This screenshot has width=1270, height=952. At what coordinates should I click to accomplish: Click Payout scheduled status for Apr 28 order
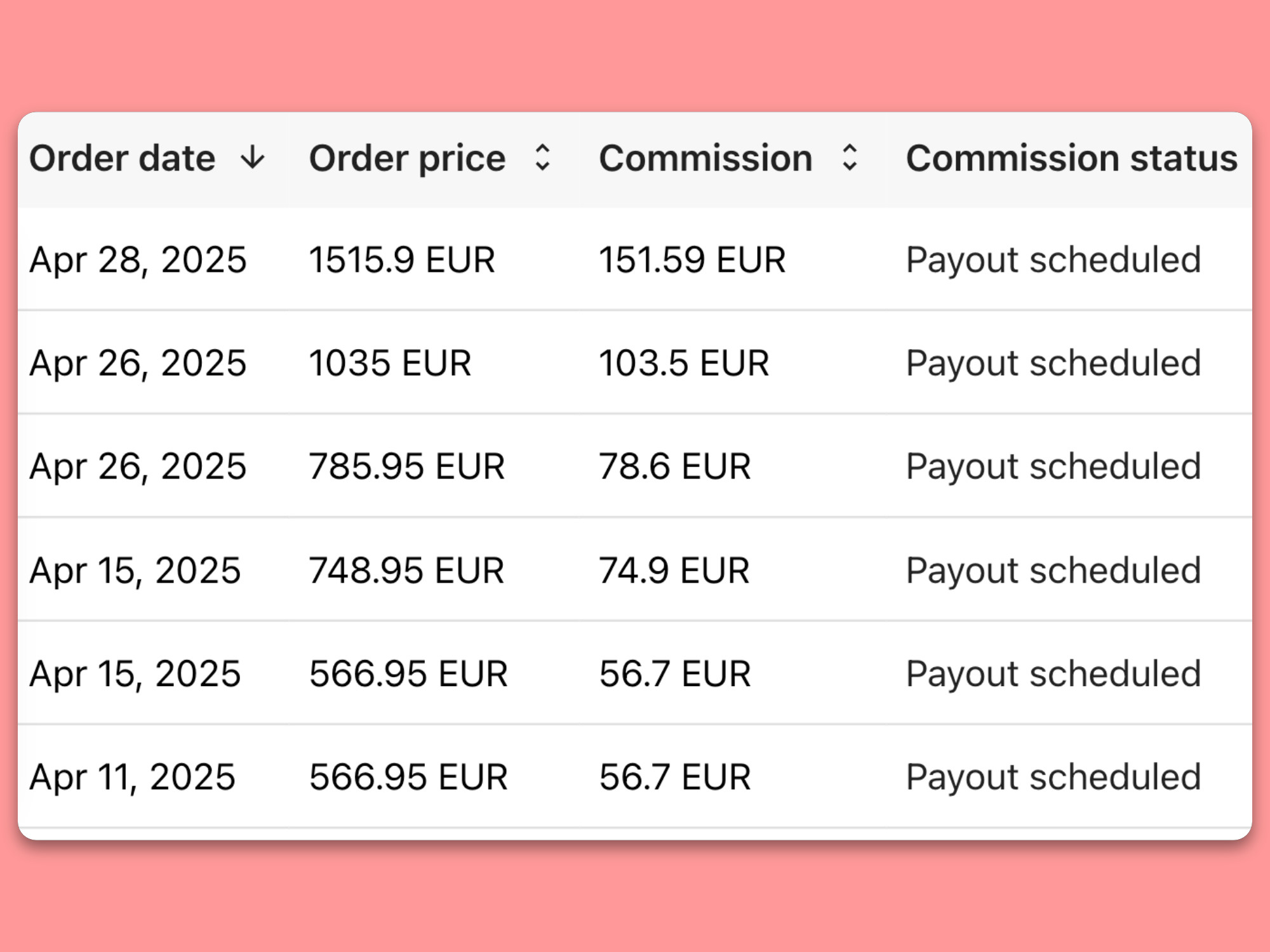click(1053, 260)
